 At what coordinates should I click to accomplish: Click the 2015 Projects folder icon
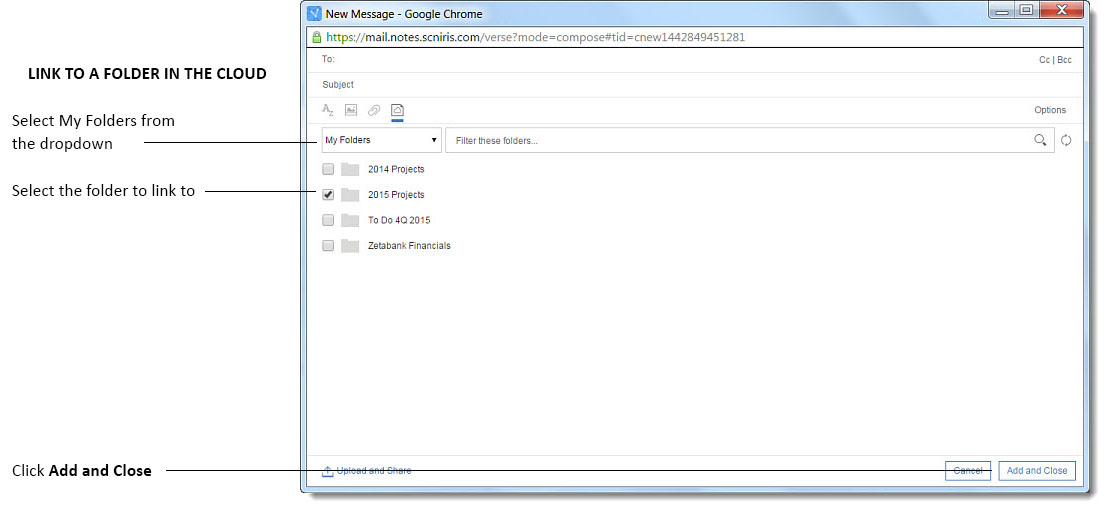click(x=350, y=194)
